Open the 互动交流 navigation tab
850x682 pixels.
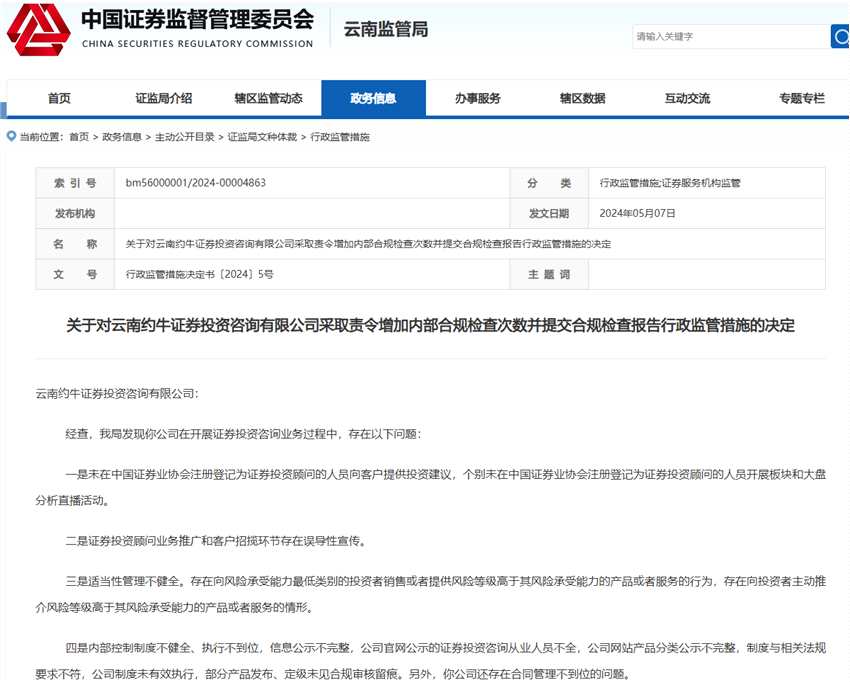(687, 98)
